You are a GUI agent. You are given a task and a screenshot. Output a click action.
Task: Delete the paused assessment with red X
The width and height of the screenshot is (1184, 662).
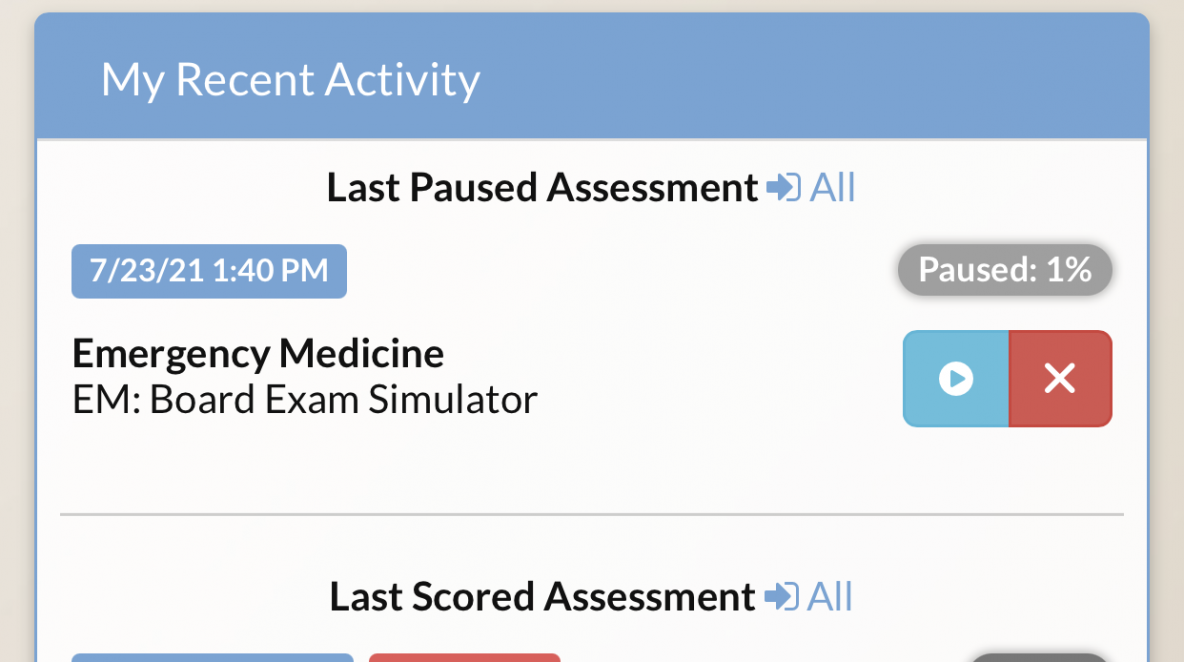coord(1060,378)
